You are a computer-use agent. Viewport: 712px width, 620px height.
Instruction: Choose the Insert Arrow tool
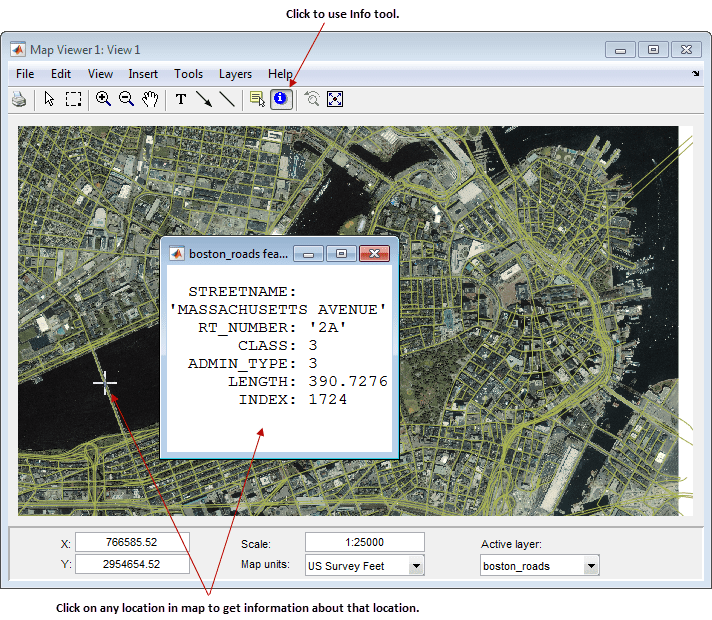pyautogui.click(x=204, y=99)
